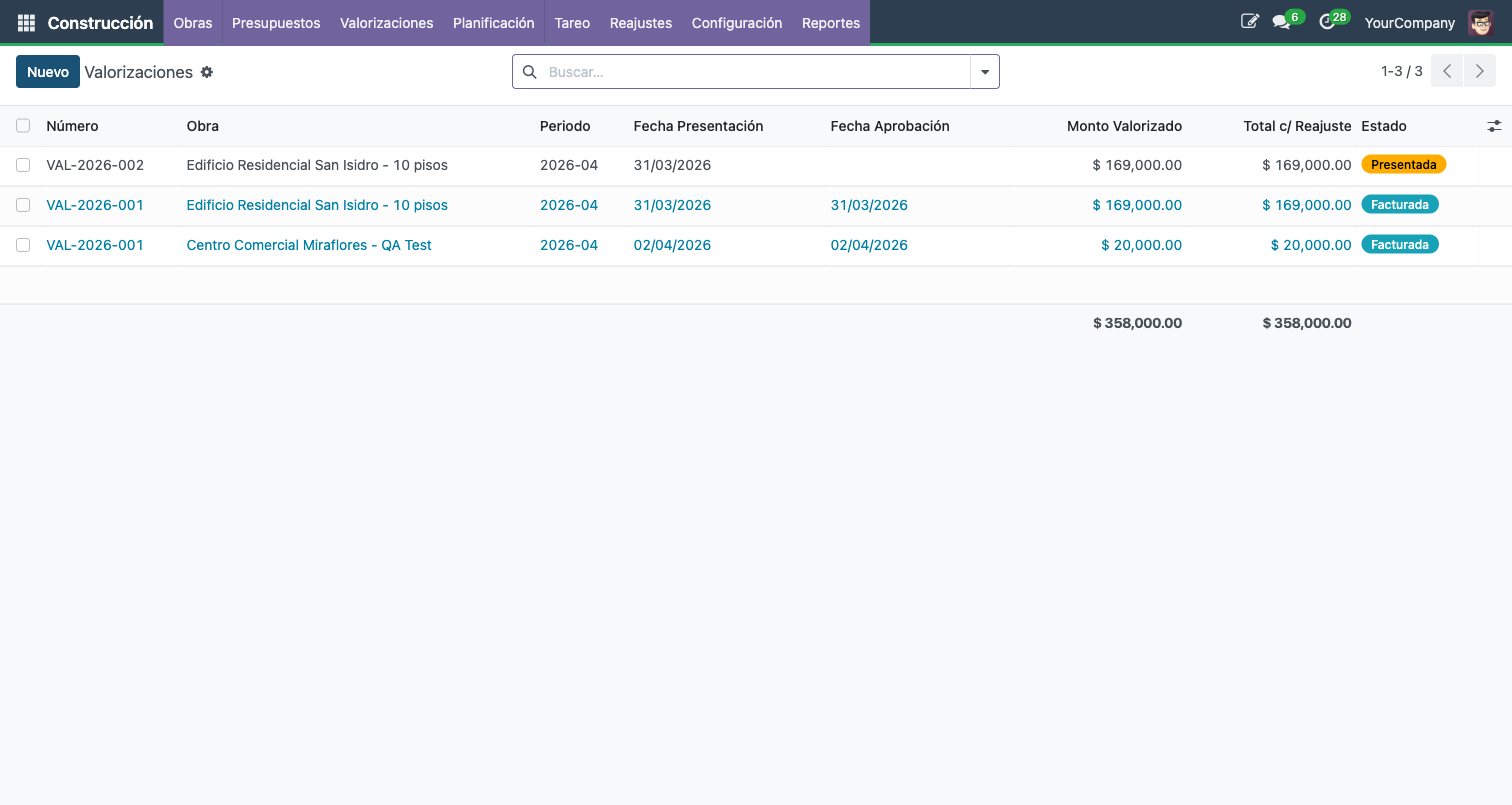Go to previous page arrow
1512x805 pixels.
coord(1447,71)
